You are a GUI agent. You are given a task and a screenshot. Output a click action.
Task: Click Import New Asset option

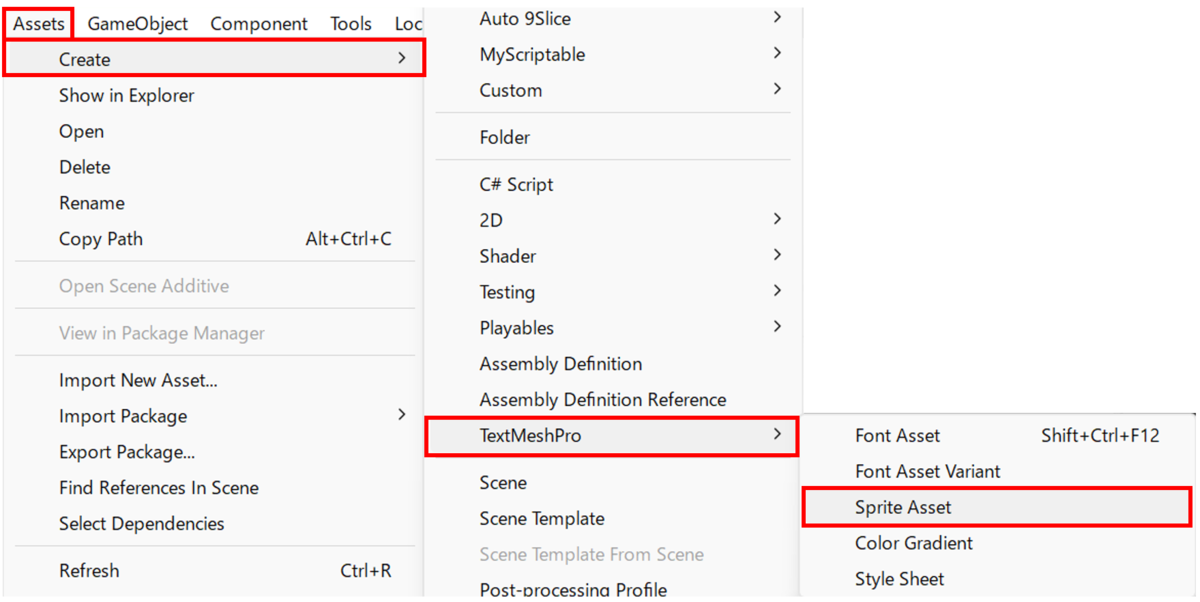138,380
